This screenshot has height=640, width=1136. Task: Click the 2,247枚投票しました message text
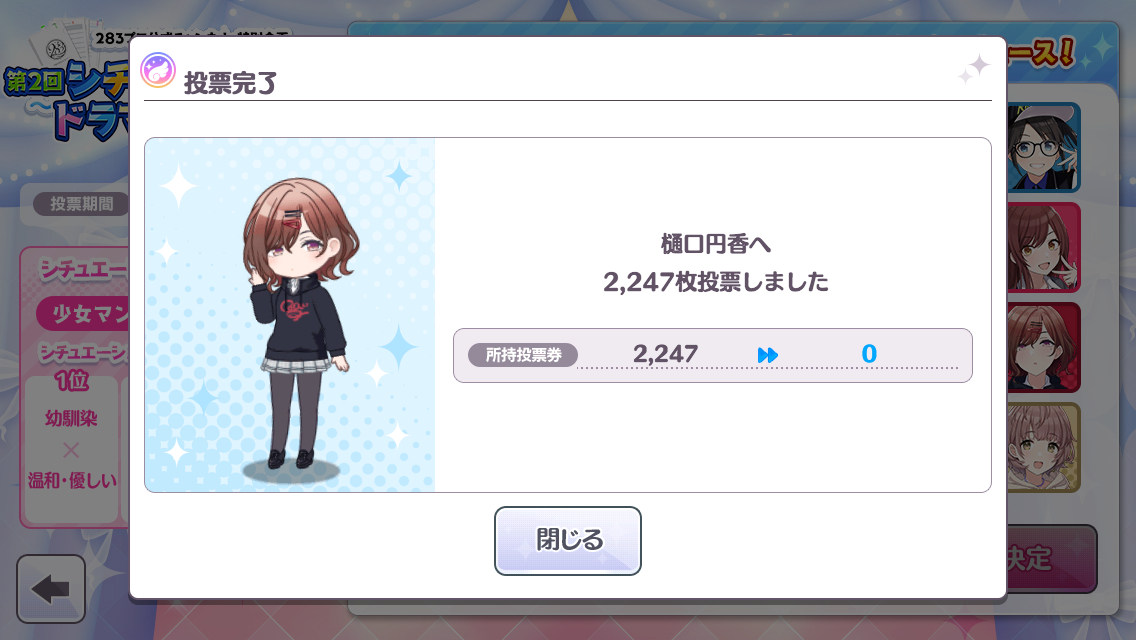pyautogui.click(x=715, y=282)
